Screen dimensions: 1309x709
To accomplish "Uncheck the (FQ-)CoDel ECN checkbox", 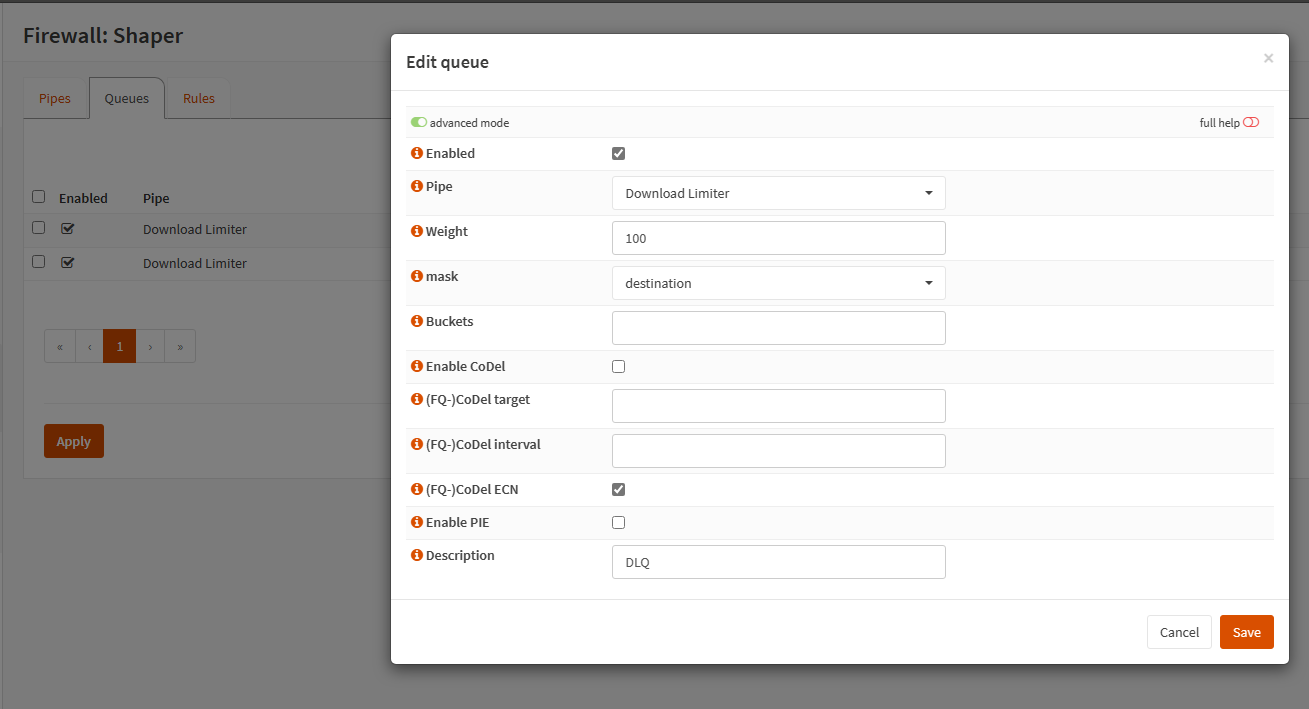I will pyautogui.click(x=618, y=490).
